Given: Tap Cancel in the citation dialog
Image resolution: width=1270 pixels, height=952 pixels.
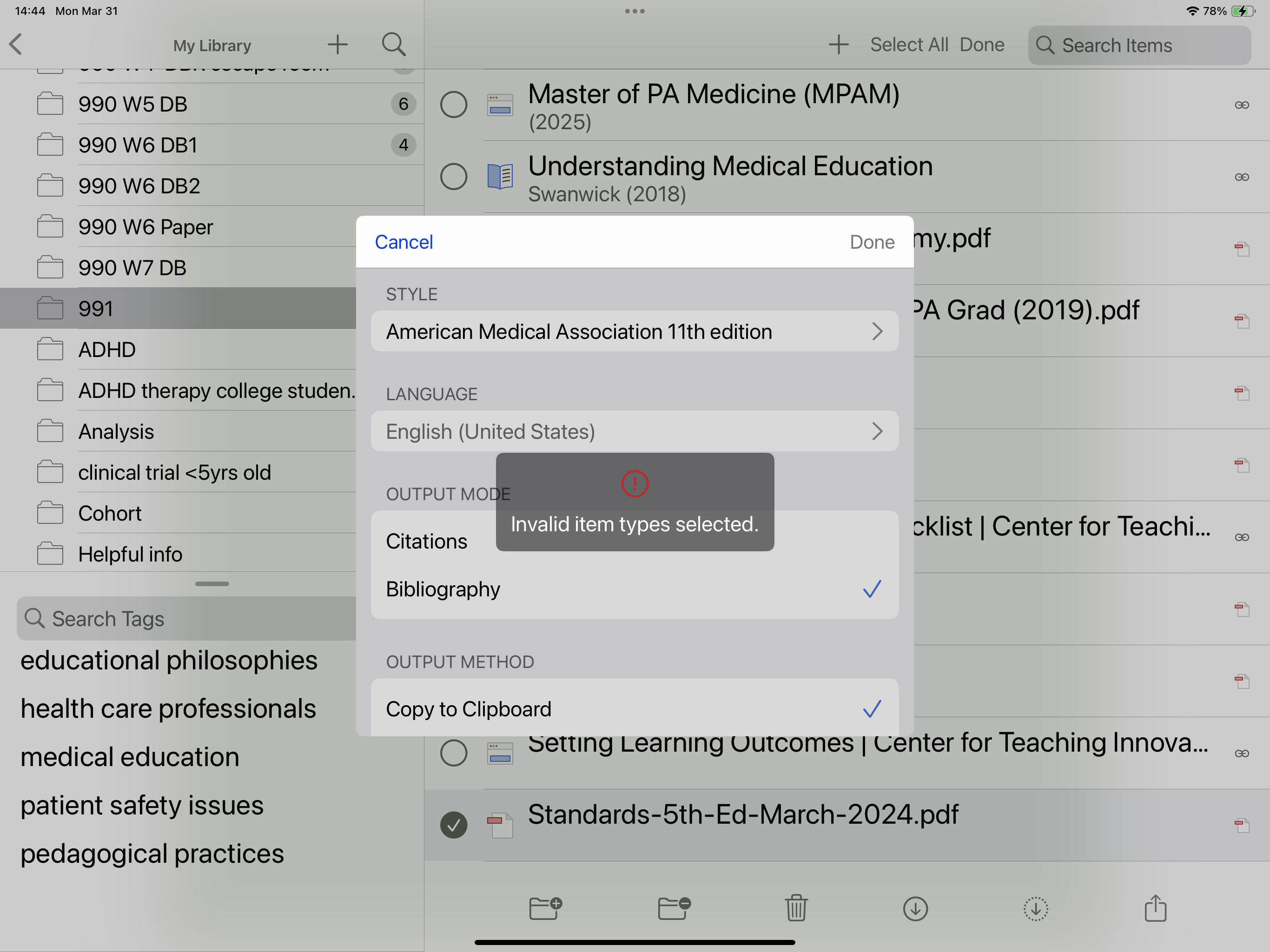Looking at the screenshot, I should coord(403,242).
